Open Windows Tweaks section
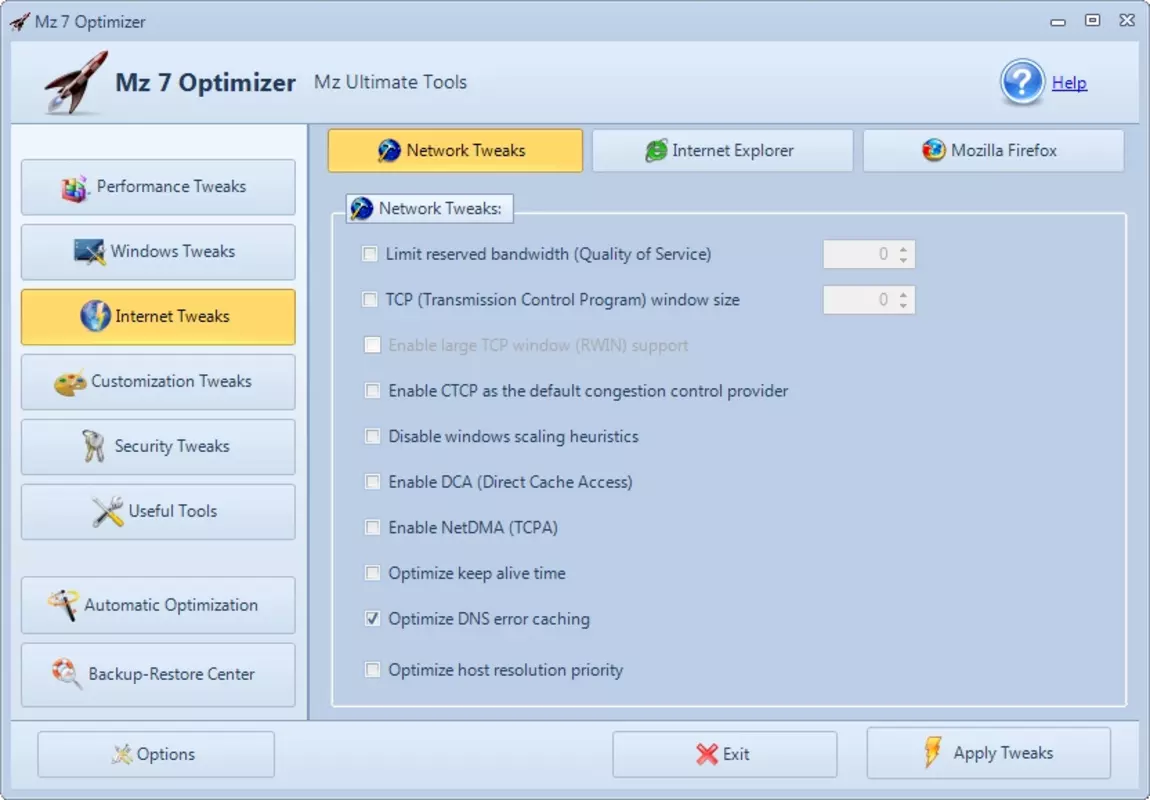The image size is (1150, 800). (x=158, y=252)
